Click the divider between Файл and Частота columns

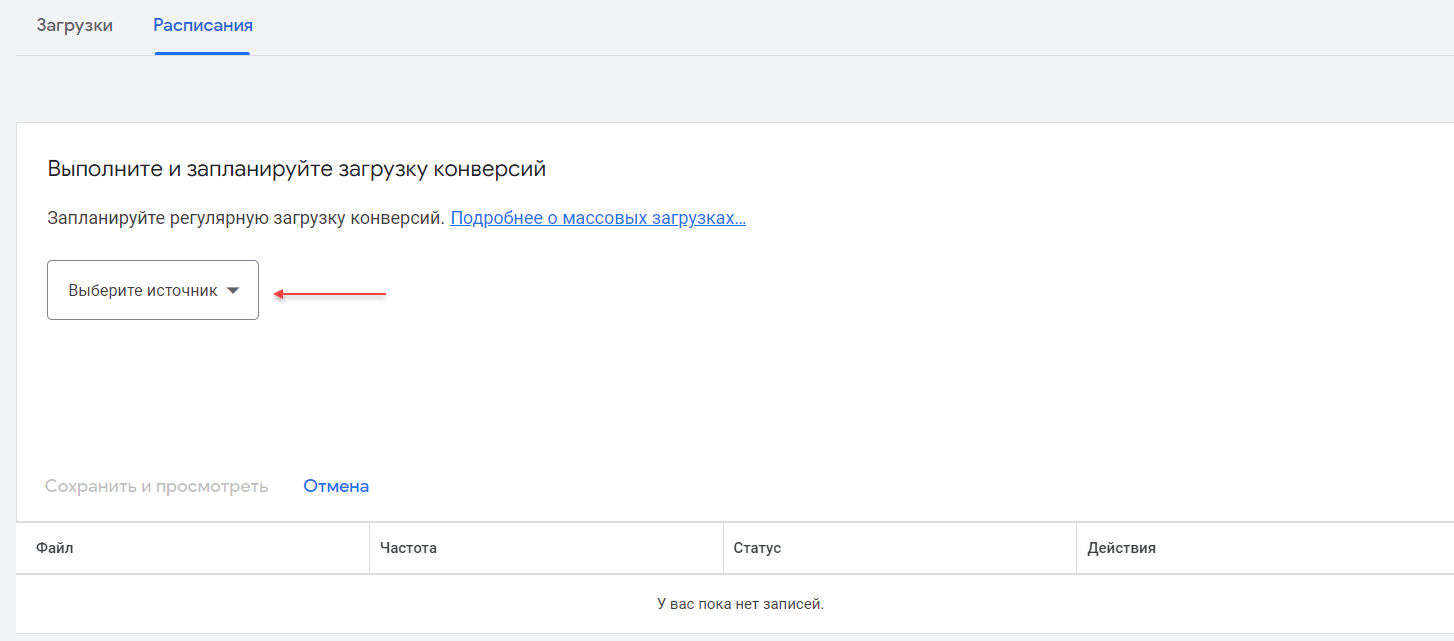point(369,548)
